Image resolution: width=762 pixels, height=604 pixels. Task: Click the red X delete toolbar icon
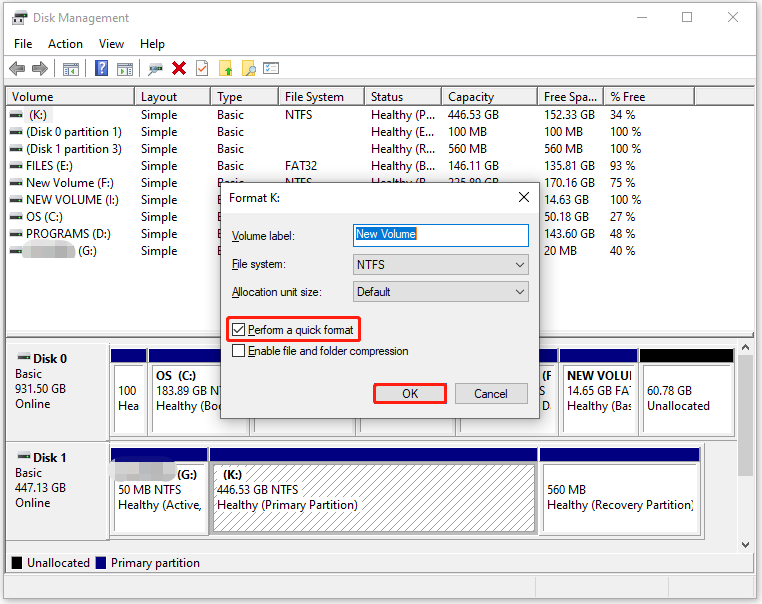coord(179,68)
